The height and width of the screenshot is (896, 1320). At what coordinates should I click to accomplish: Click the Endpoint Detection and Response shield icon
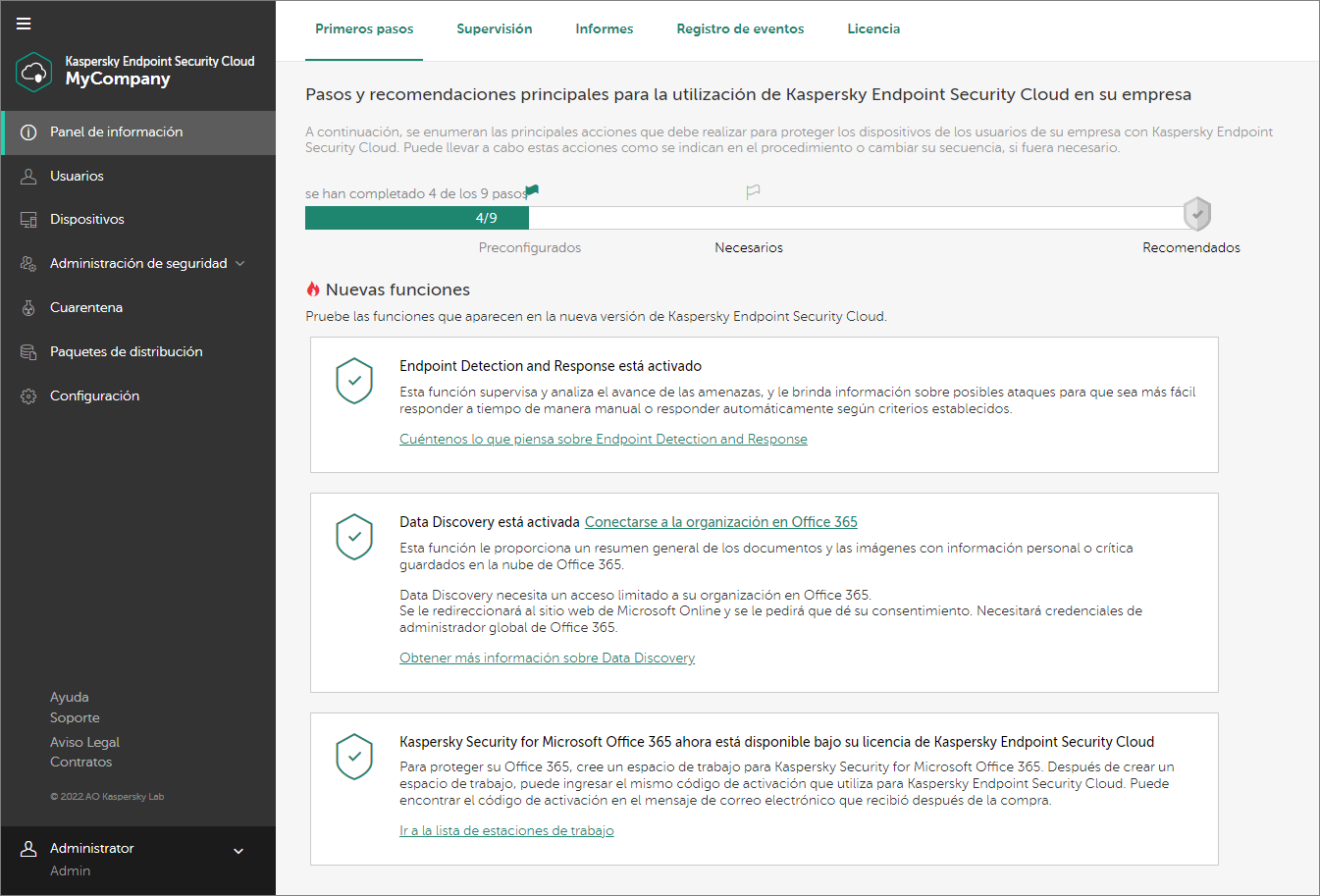pyautogui.click(x=354, y=381)
